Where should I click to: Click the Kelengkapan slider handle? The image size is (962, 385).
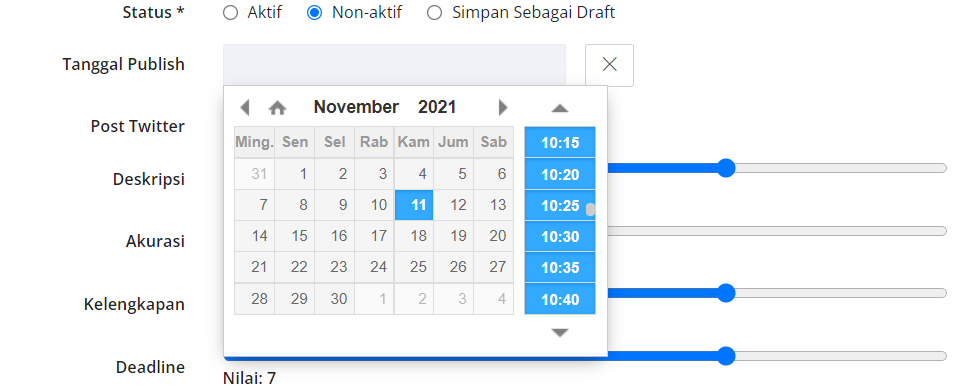726,293
